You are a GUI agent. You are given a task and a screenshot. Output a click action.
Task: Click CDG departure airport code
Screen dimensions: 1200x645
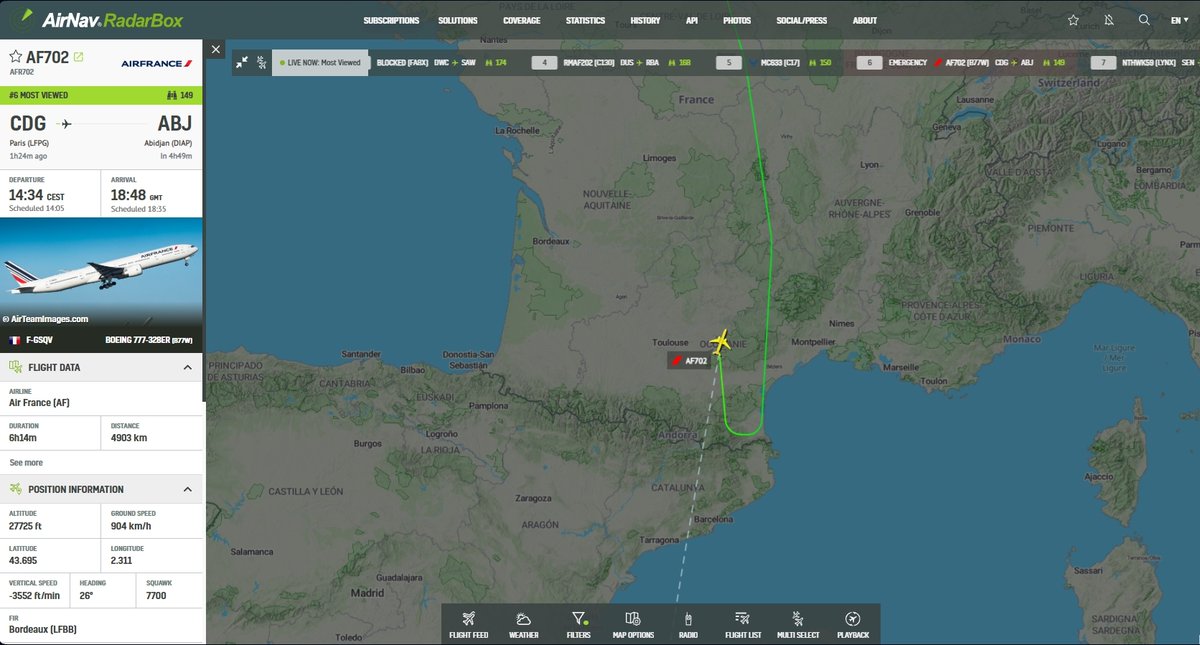point(29,124)
